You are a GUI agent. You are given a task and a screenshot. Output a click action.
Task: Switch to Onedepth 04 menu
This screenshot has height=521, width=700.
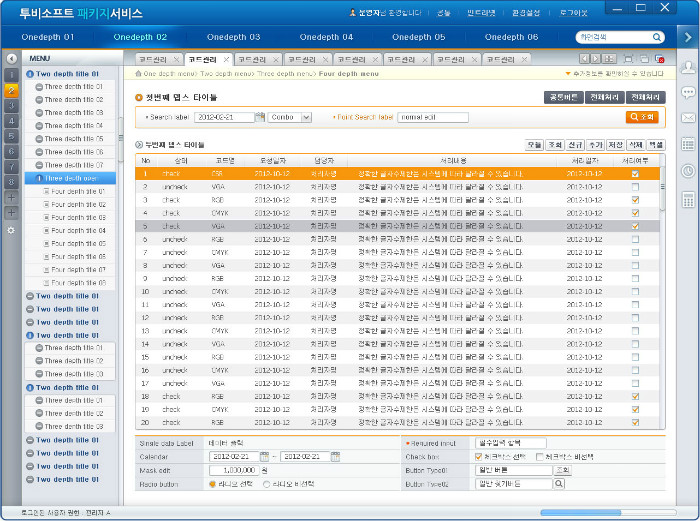coord(326,37)
